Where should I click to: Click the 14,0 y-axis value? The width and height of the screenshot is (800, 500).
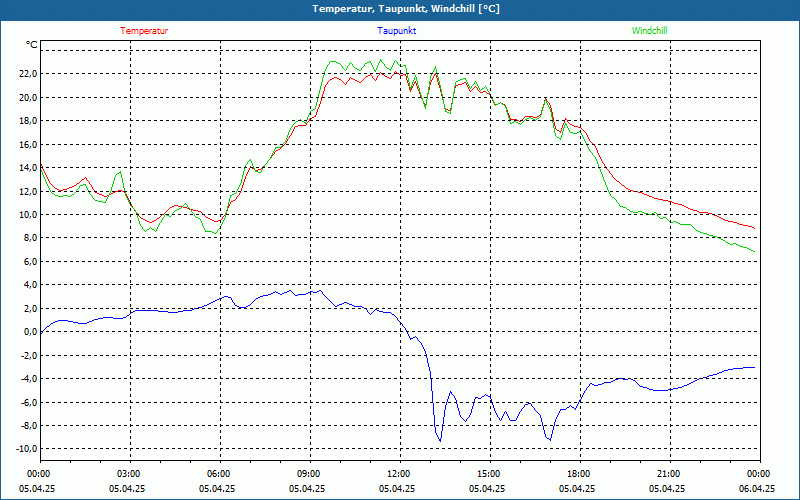click(x=29, y=168)
